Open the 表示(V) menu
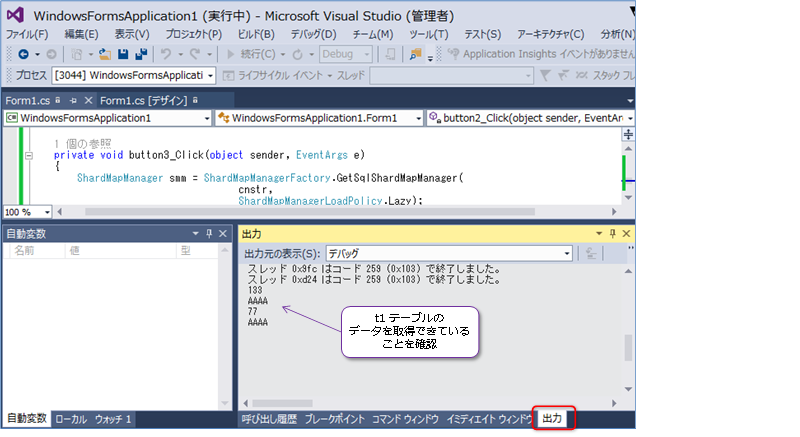 (132, 34)
